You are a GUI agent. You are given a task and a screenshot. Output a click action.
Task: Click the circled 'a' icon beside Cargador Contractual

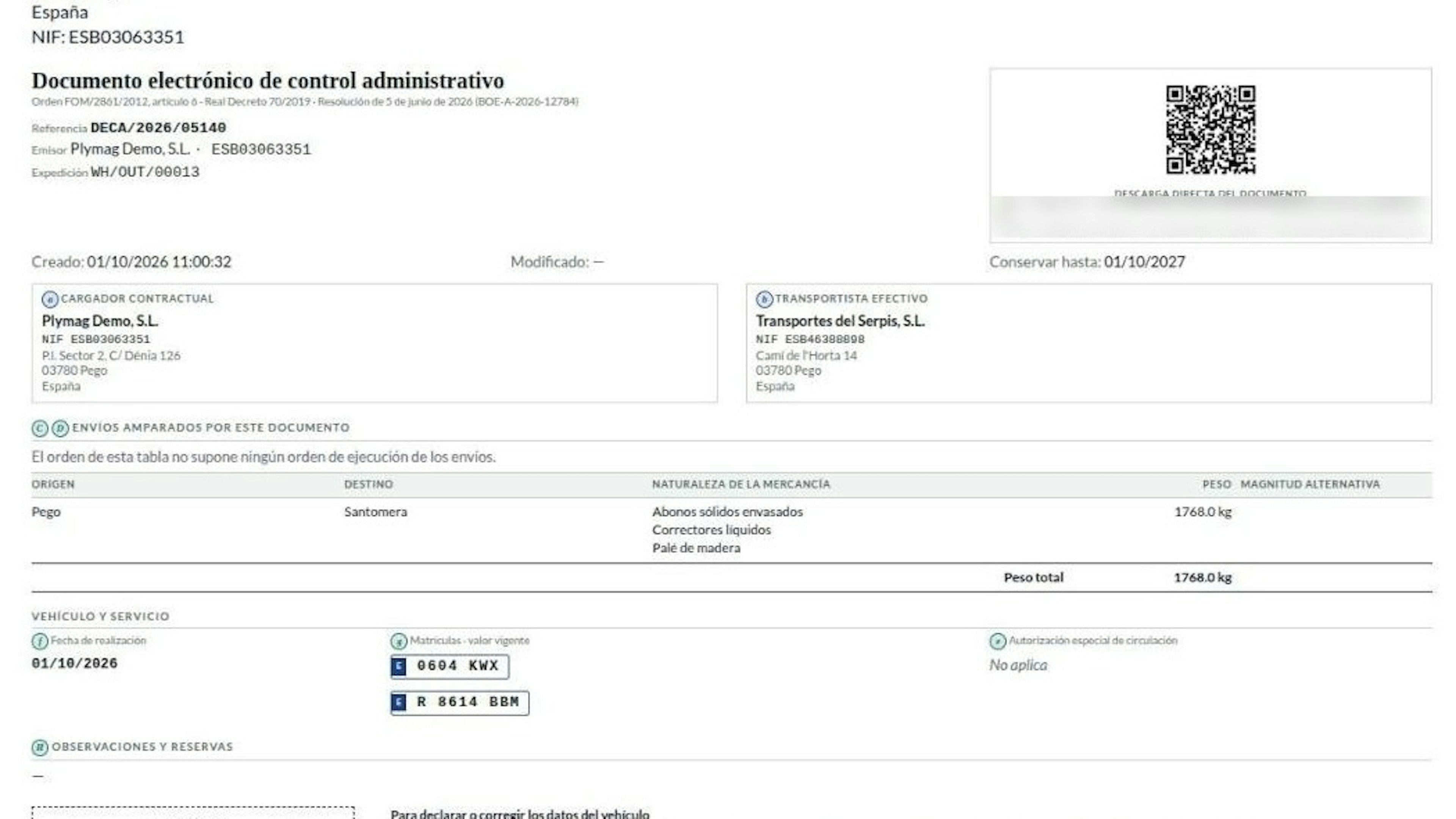pyautogui.click(x=50, y=300)
